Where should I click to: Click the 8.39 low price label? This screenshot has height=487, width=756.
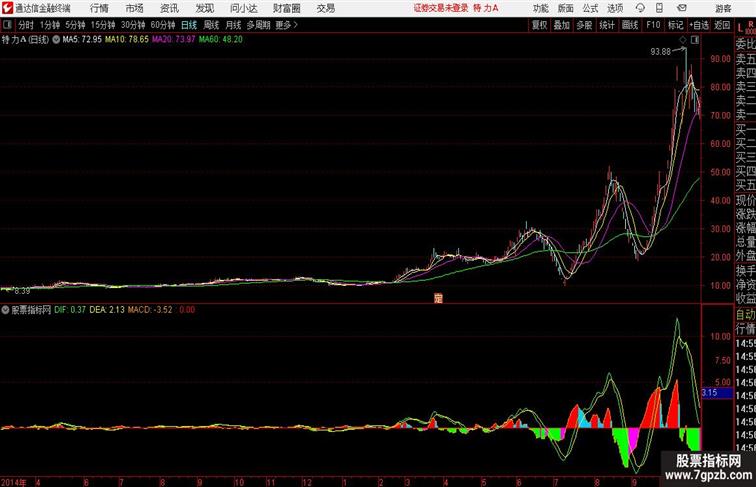[22, 291]
